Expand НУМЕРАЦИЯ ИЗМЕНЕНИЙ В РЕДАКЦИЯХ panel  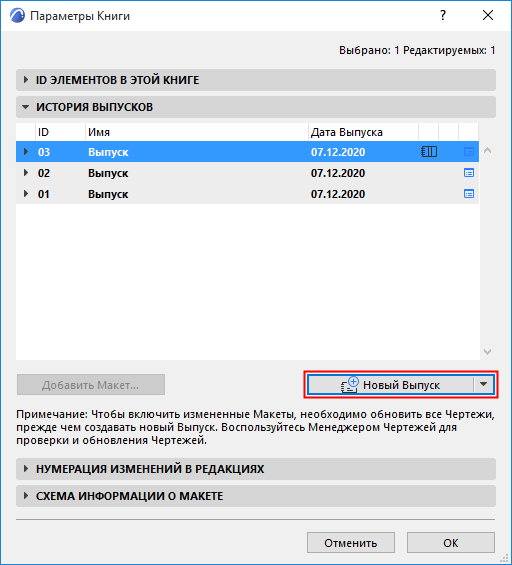(256, 469)
